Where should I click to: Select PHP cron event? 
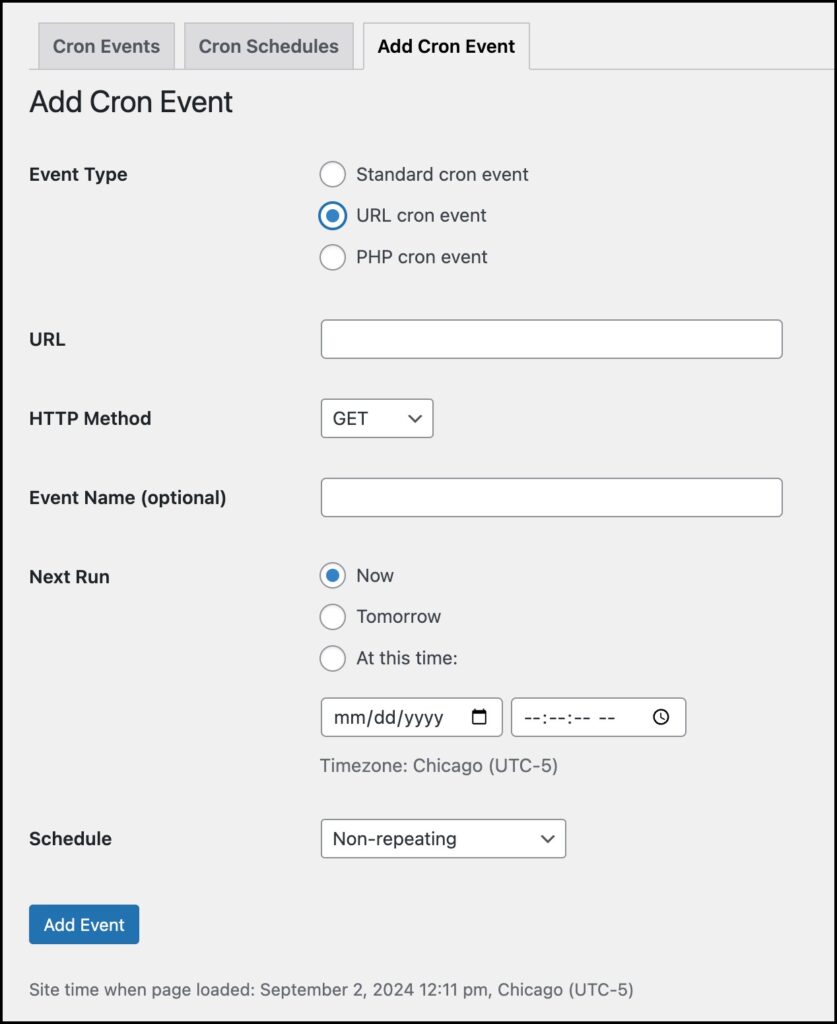coord(332,257)
